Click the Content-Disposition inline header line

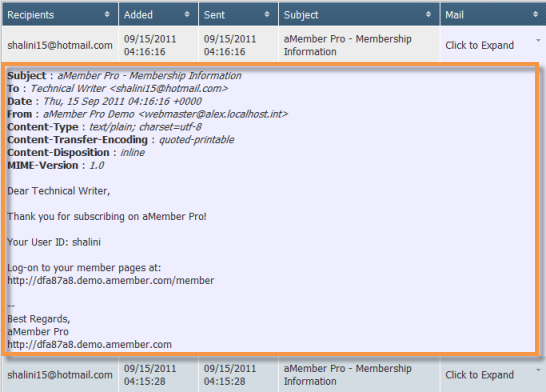tap(76, 152)
